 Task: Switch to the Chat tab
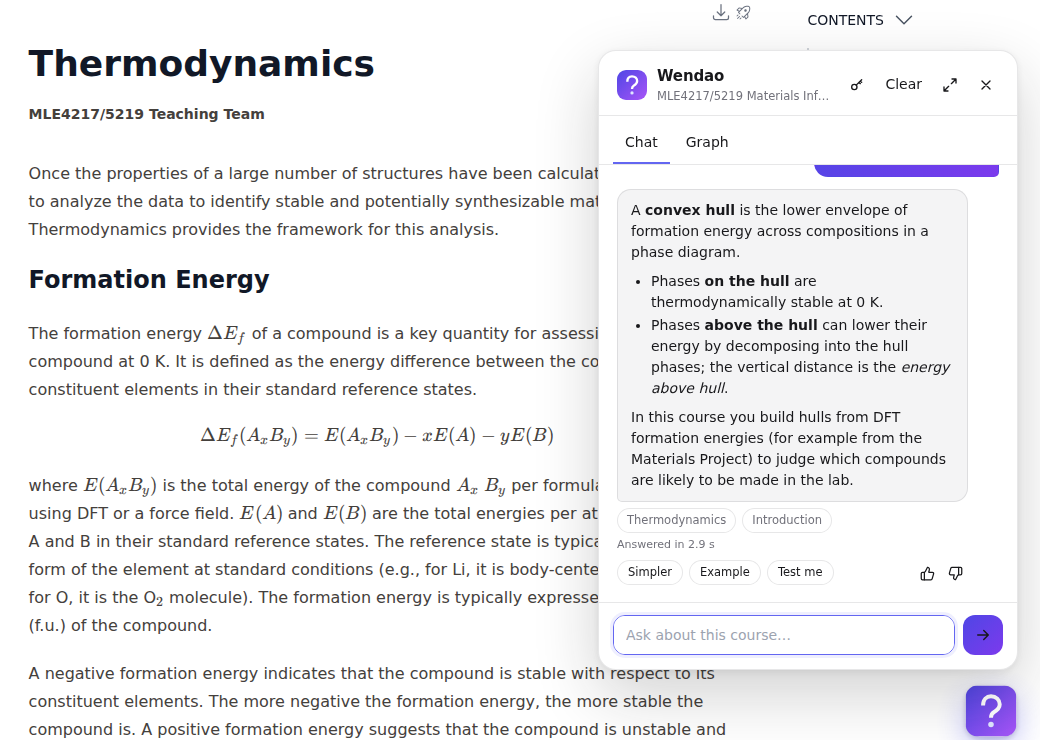641,142
